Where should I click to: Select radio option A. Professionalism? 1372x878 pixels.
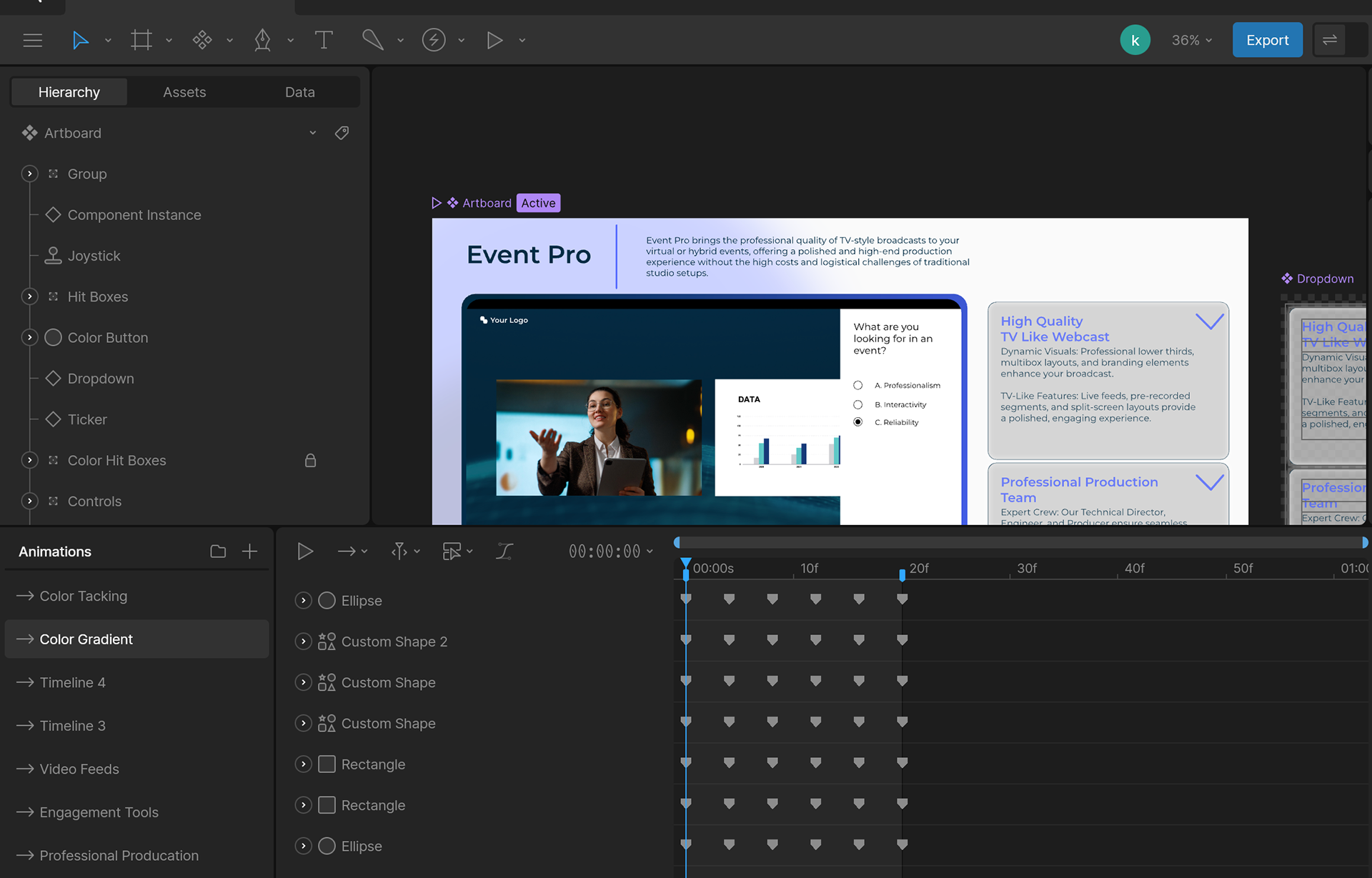pos(857,386)
